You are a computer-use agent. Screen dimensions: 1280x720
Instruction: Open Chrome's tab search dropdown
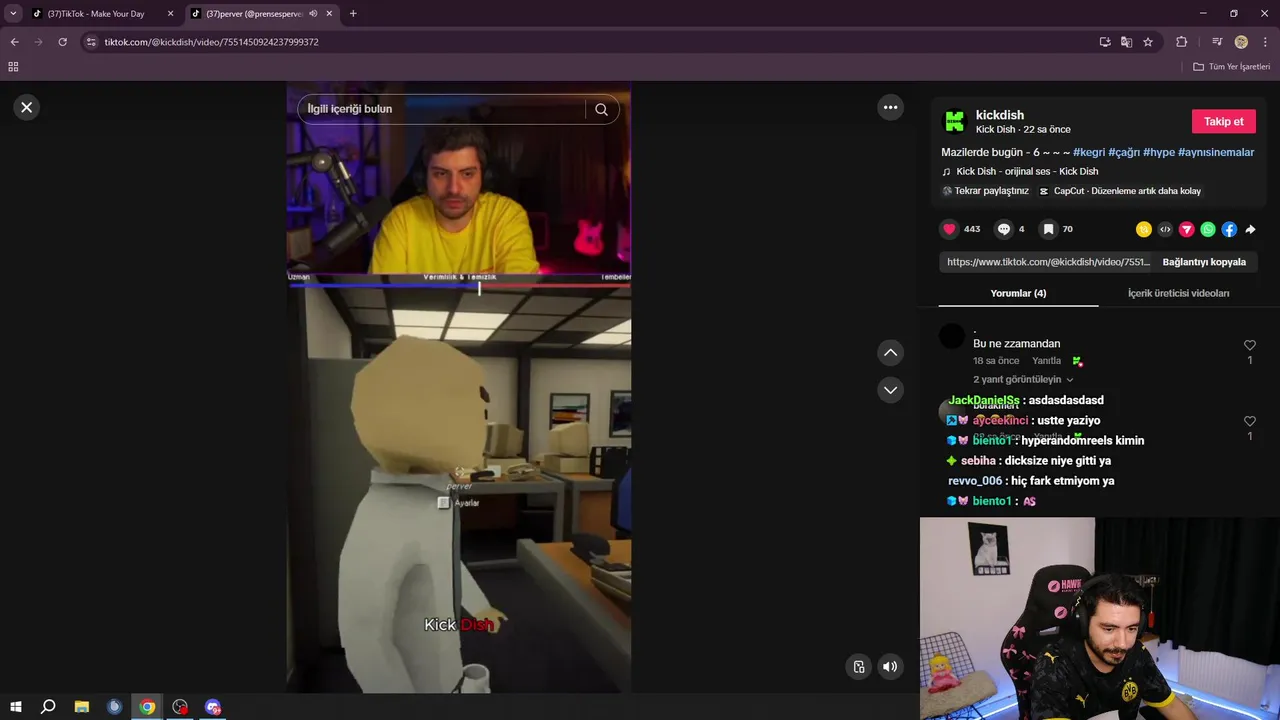(13, 14)
